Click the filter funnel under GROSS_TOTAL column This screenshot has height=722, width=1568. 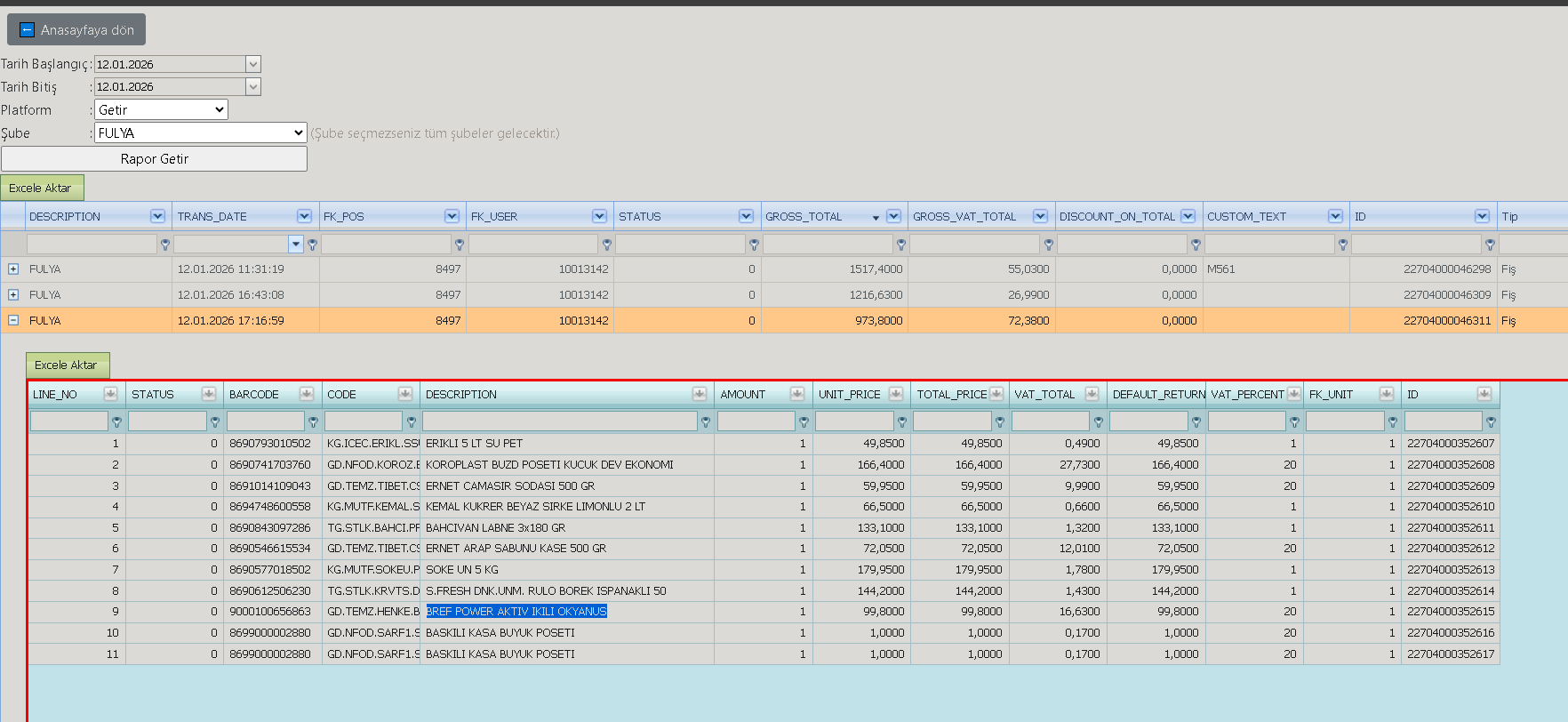click(x=901, y=244)
